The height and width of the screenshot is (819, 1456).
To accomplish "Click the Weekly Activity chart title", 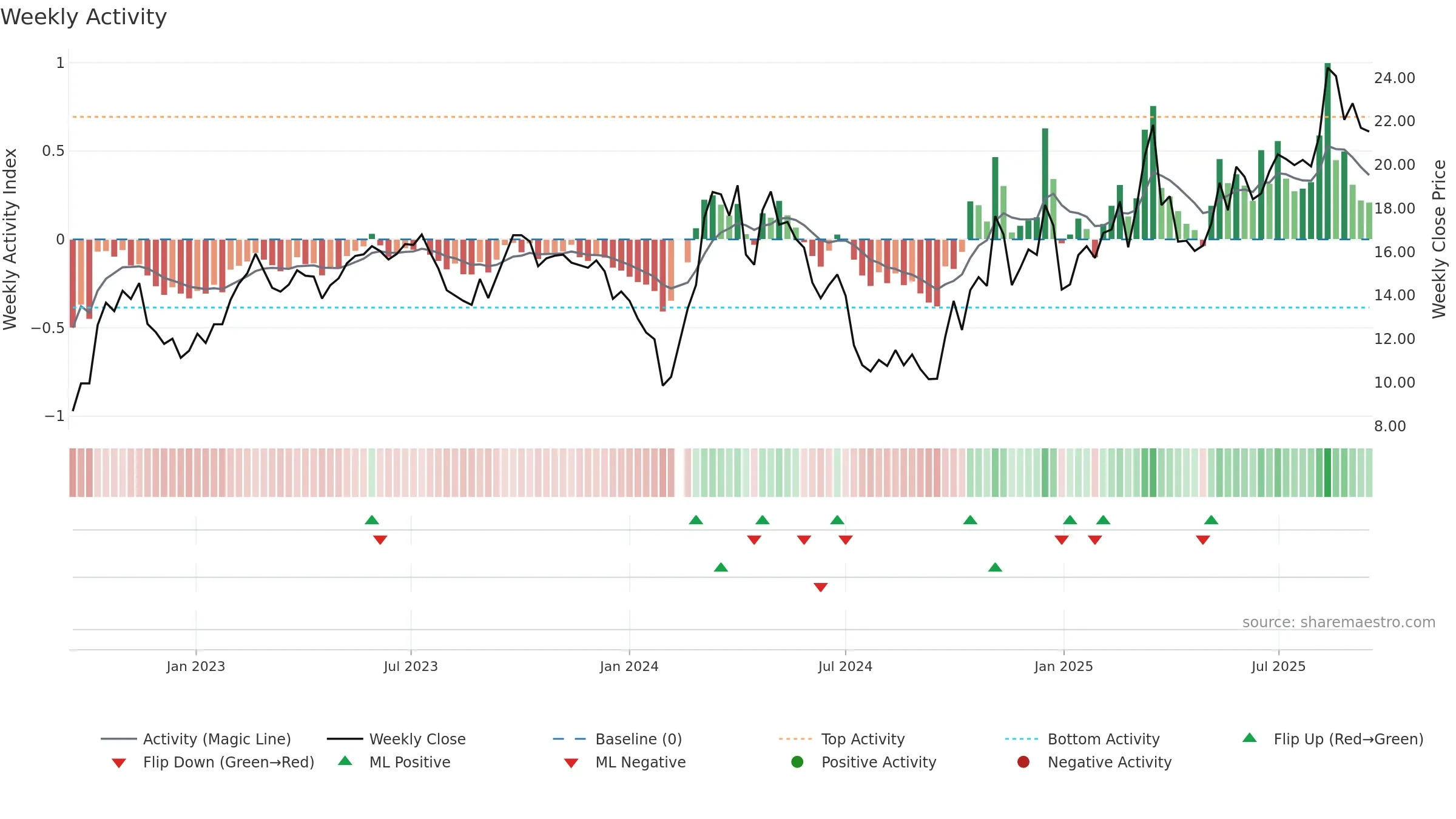I will click(84, 17).
